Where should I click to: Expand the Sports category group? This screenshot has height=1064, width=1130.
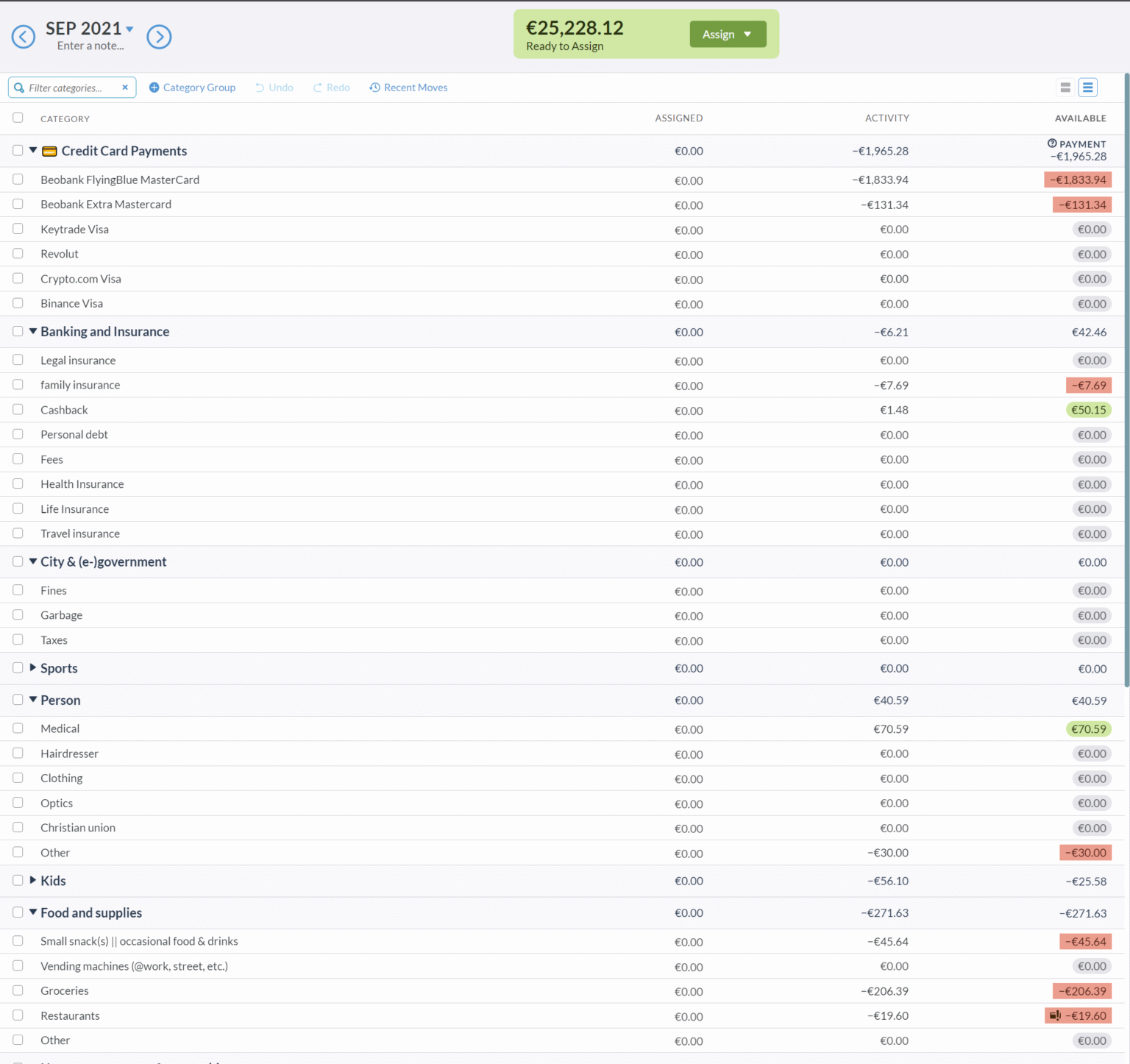(x=33, y=668)
